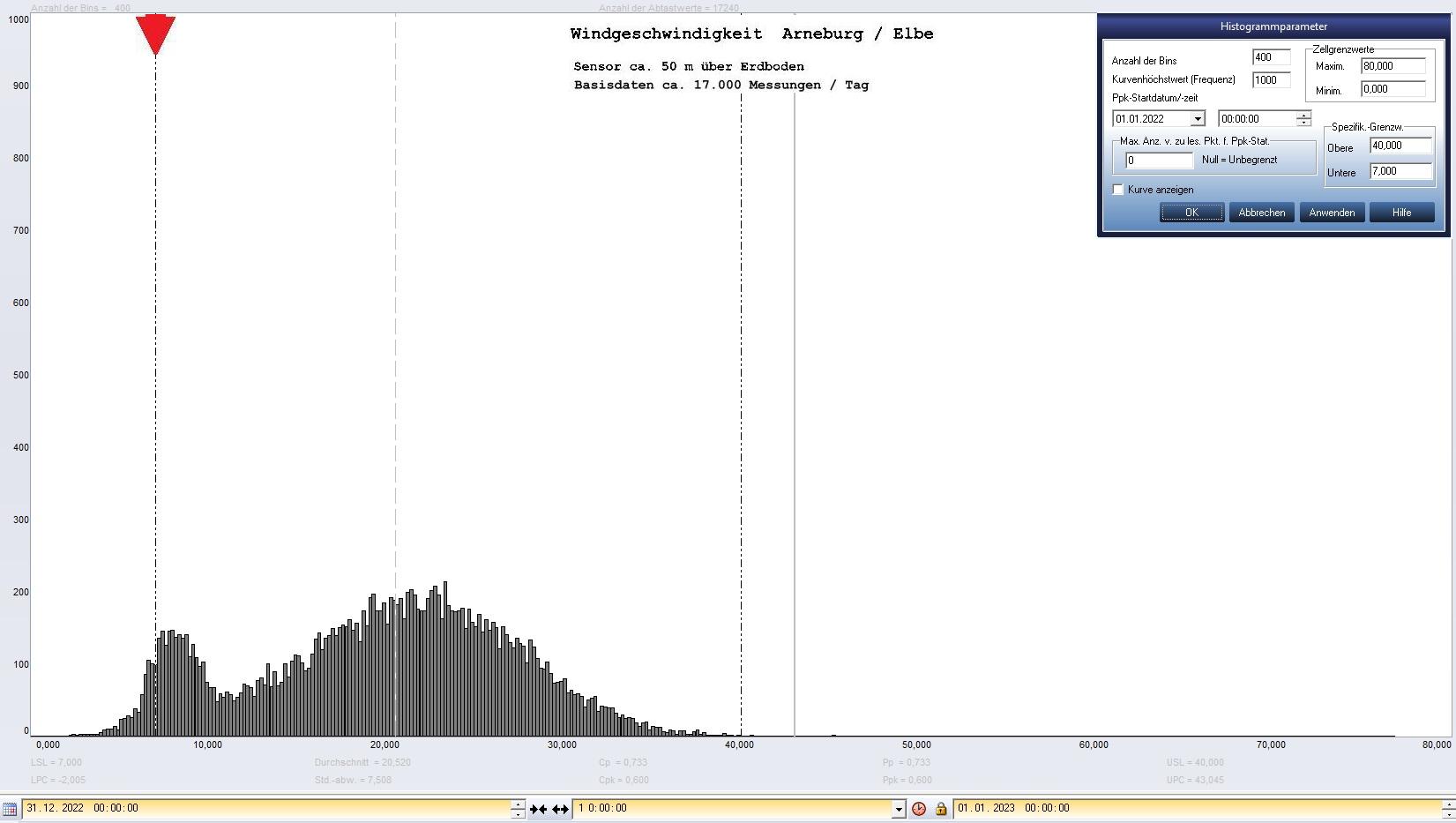Click the calendar icon beside the start date
This screenshot has width=1456, height=823.
coord(10,809)
